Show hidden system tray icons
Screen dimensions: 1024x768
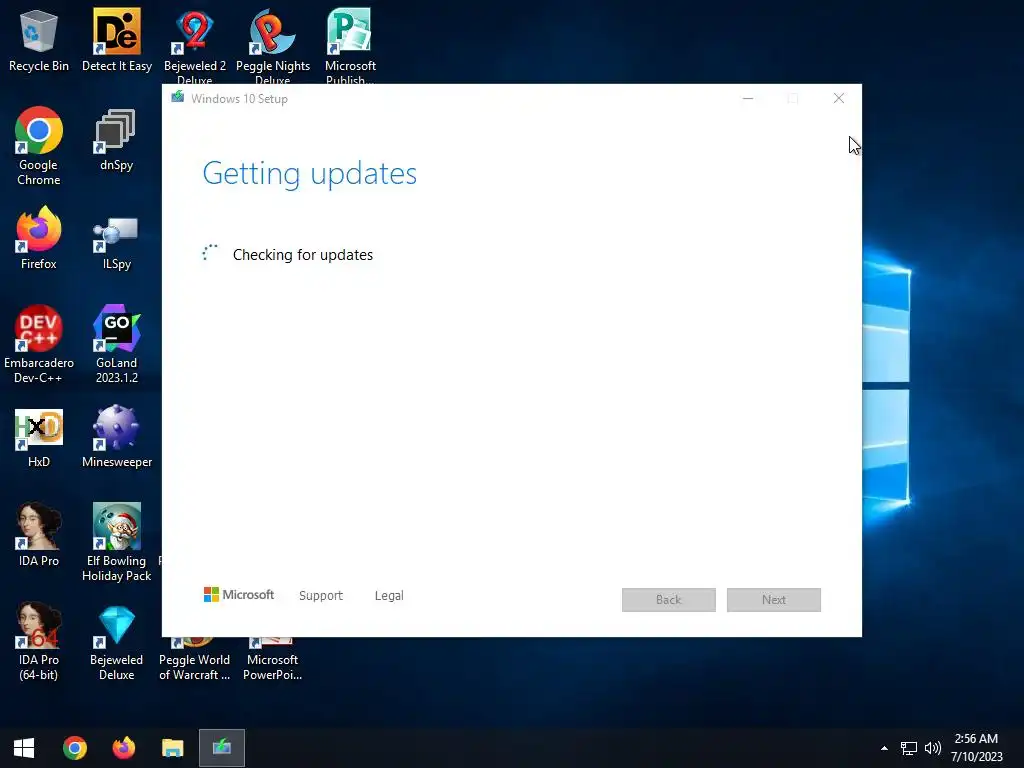(884, 748)
